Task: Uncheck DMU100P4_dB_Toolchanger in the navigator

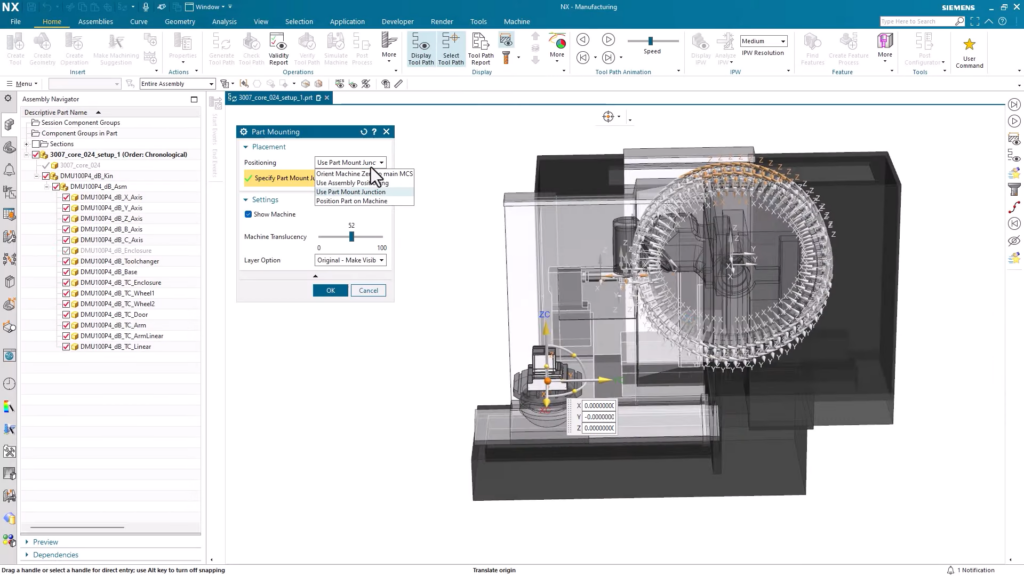Action: 67,259
